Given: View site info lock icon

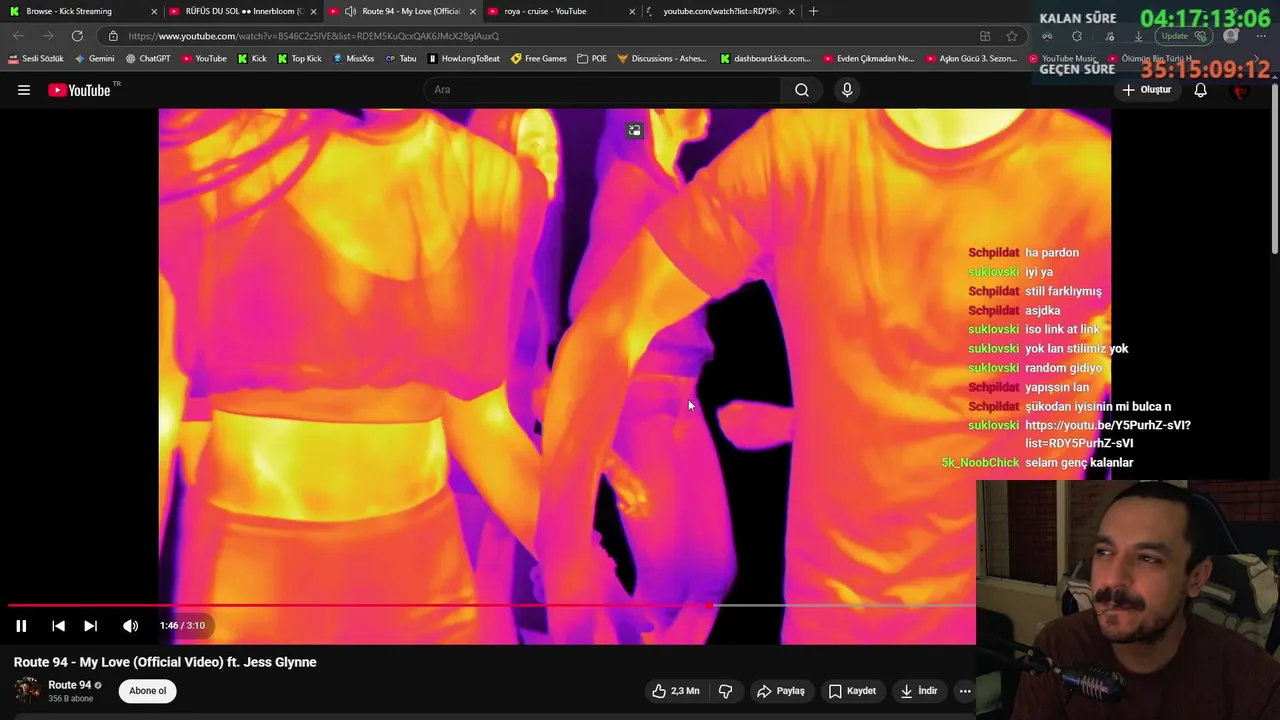Looking at the screenshot, I should tap(113, 36).
